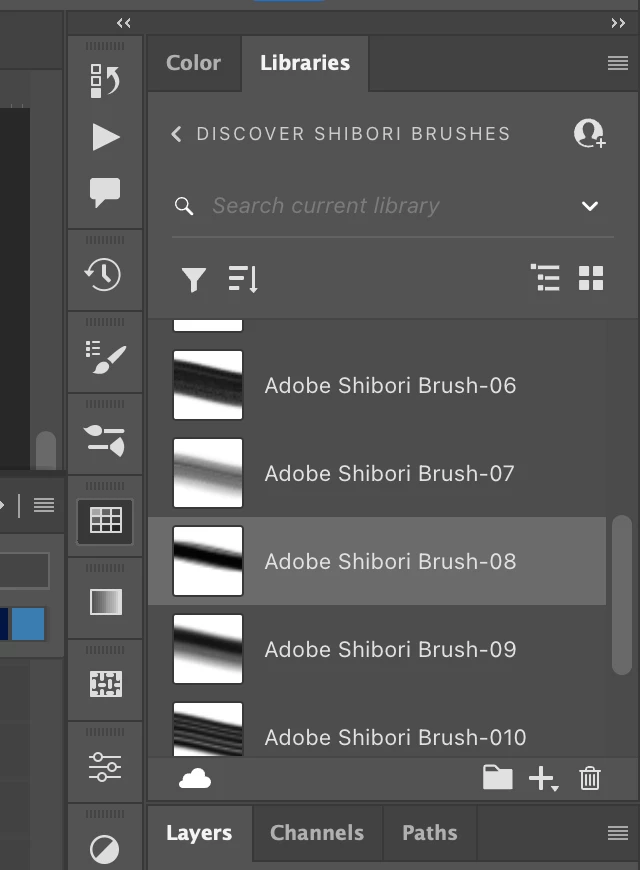Click the Brush-09 preview thumbnail
Image resolution: width=640 pixels, height=870 pixels.
pos(208,649)
